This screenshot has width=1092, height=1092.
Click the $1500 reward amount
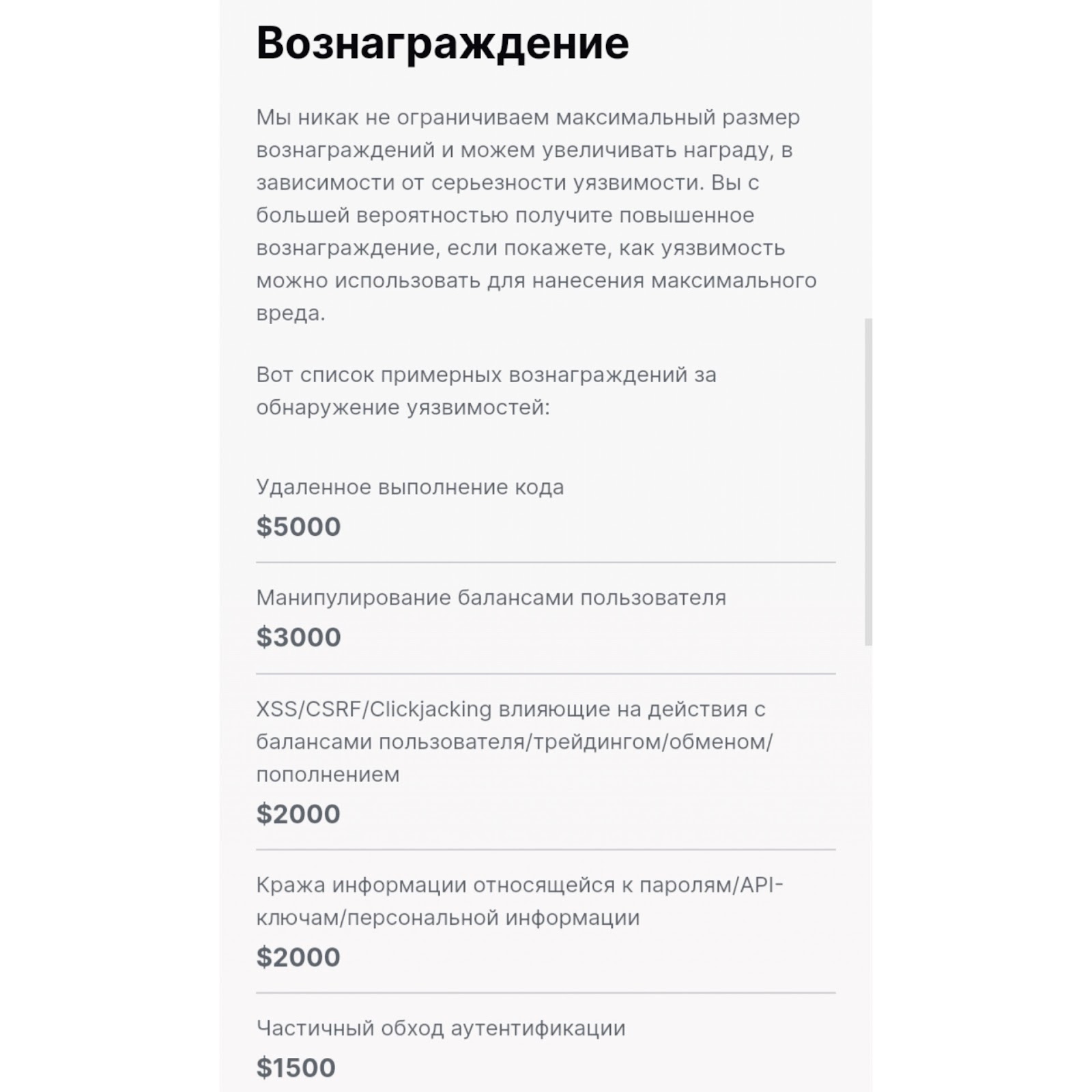coord(296,1068)
